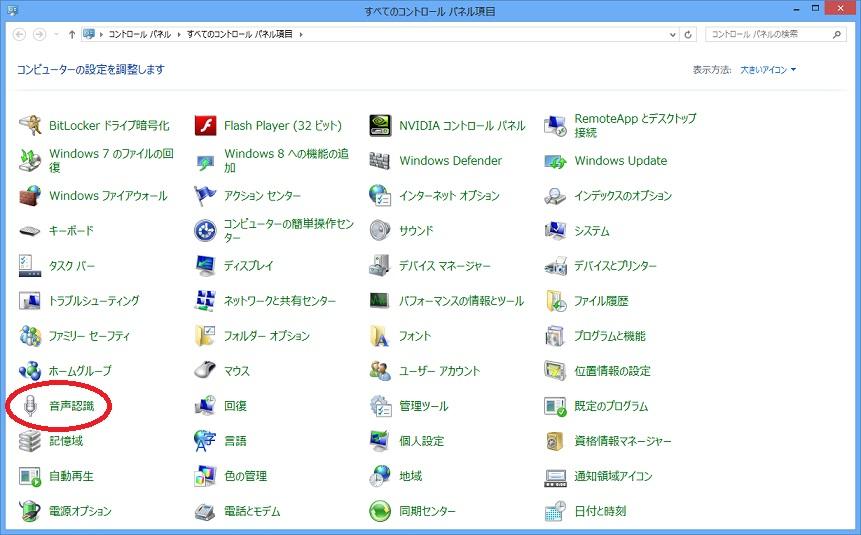Click the コントロール パネル breadcrumb

(139, 34)
